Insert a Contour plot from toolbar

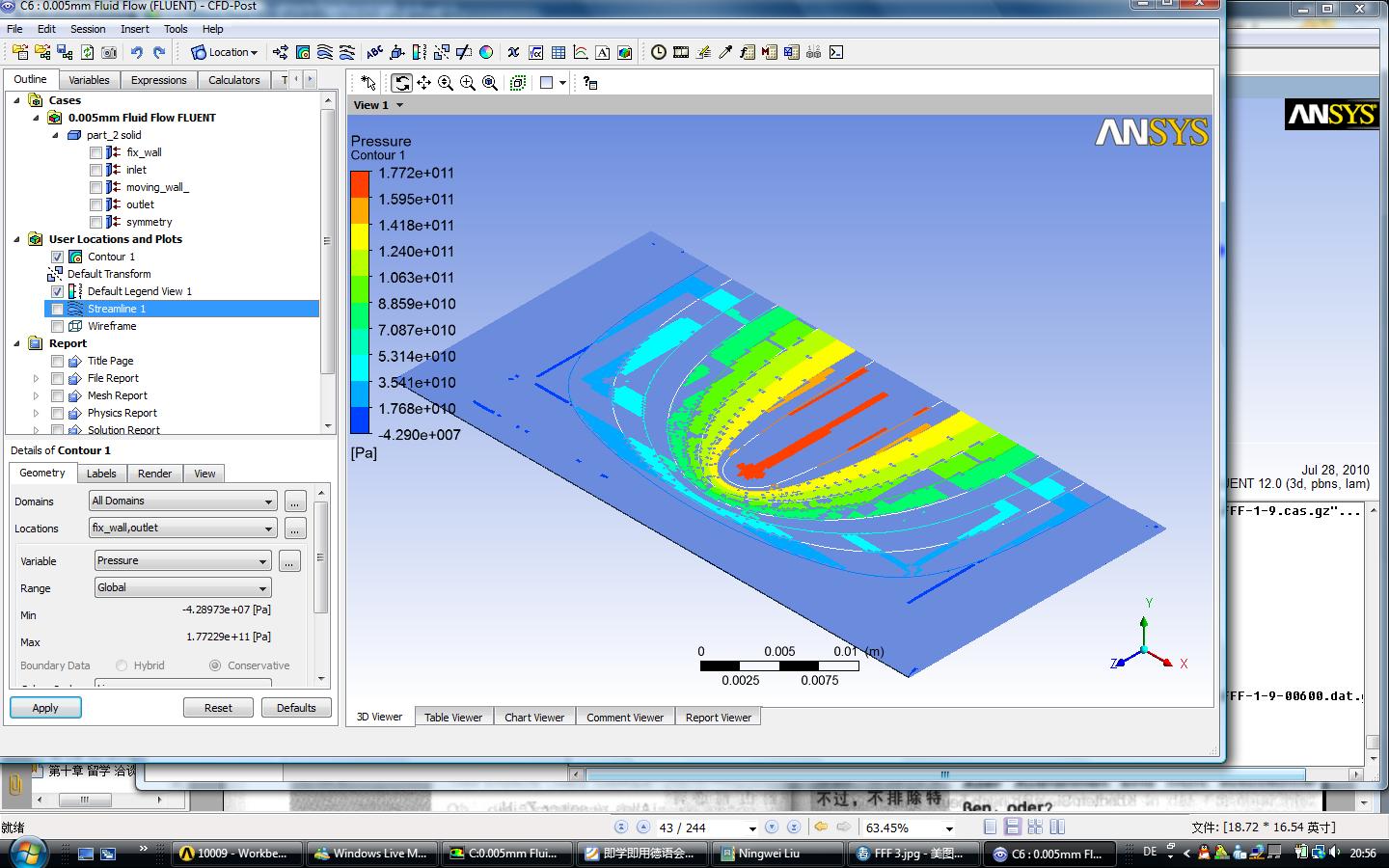coord(303,52)
